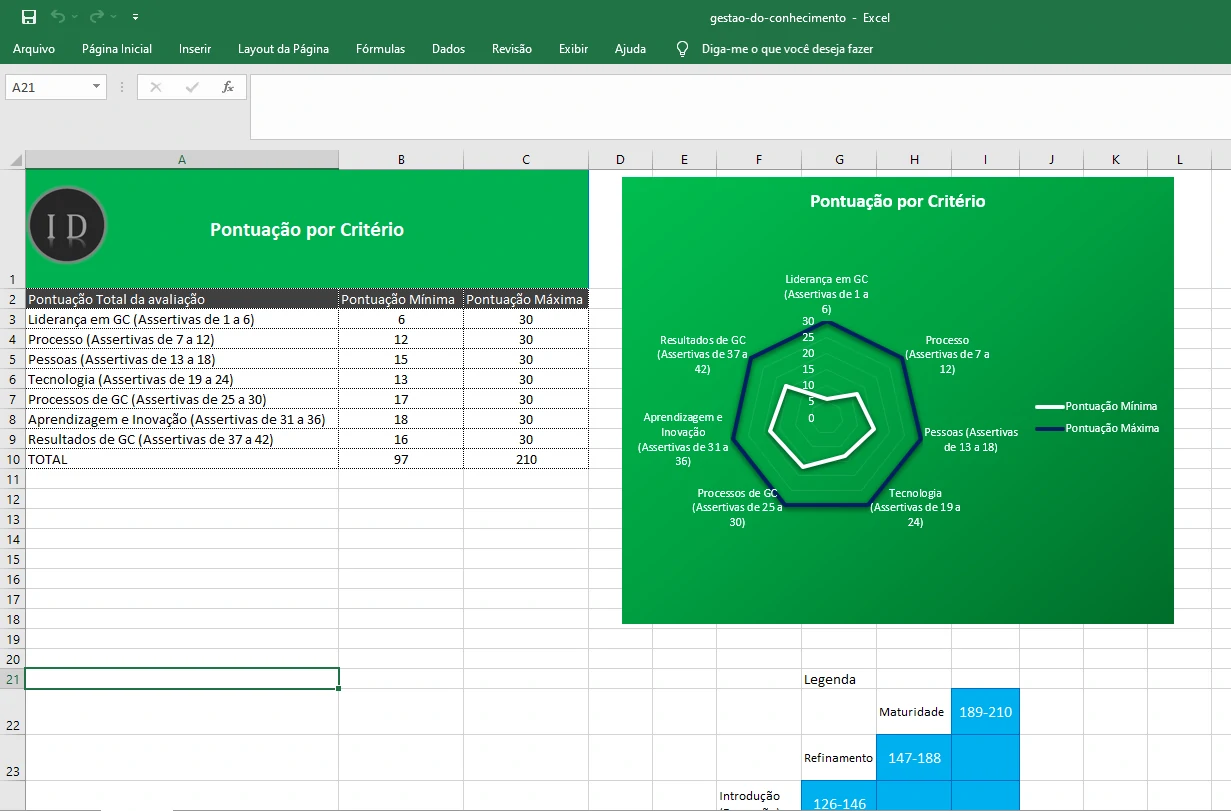Open the Arquivo menu
The height and width of the screenshot is (811, 1231).
point(34,49)
